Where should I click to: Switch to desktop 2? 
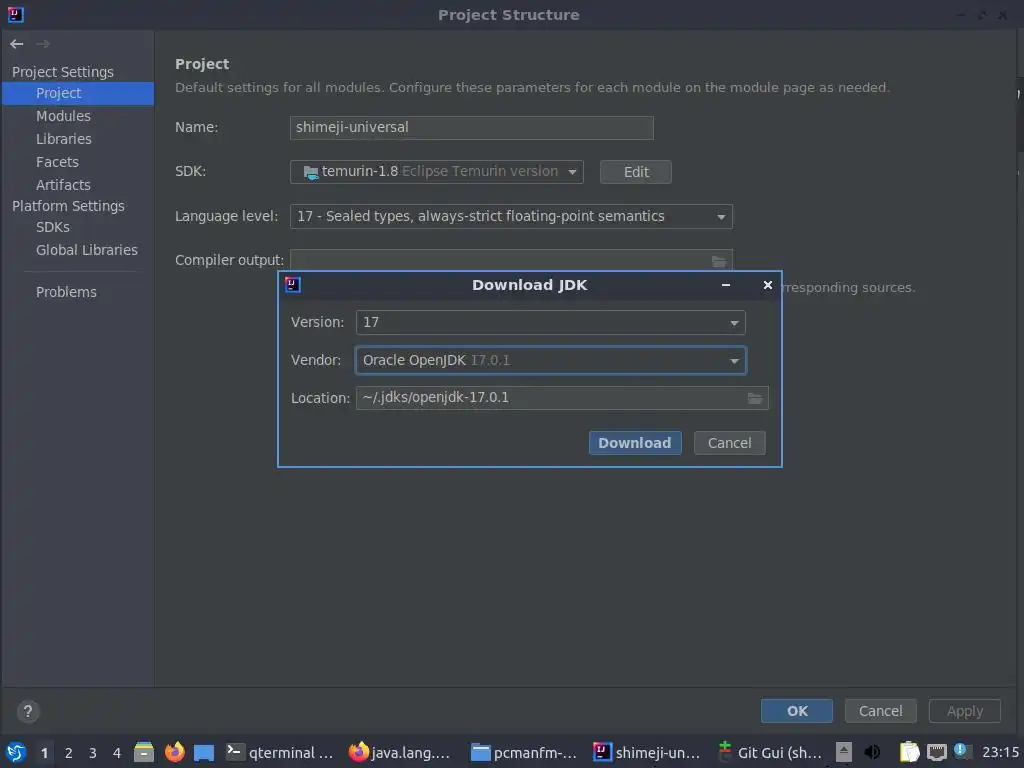click(x=69, y=752)
